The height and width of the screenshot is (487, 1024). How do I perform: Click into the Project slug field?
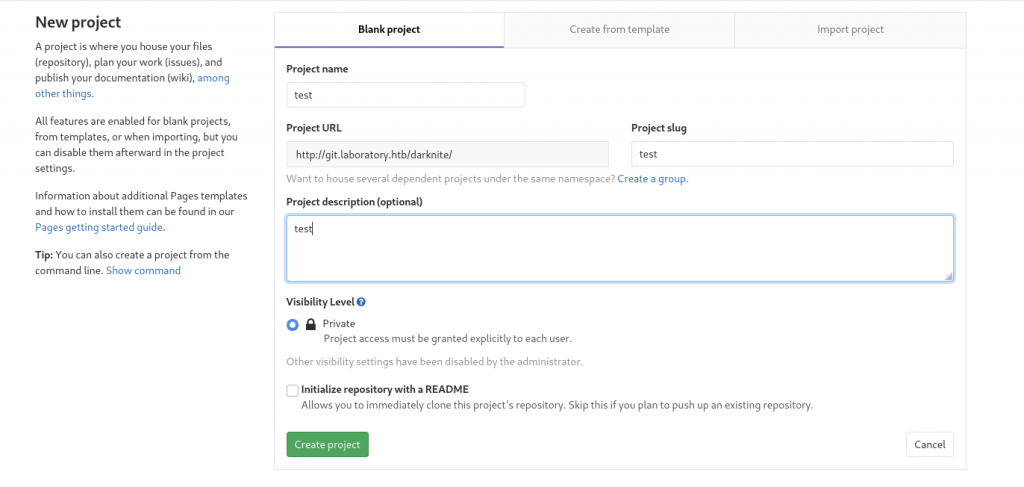(792, 154)
